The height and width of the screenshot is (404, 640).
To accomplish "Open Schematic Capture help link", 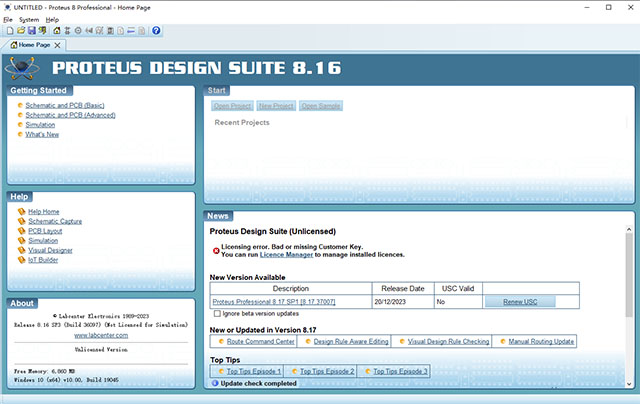I will click(55, 221).
